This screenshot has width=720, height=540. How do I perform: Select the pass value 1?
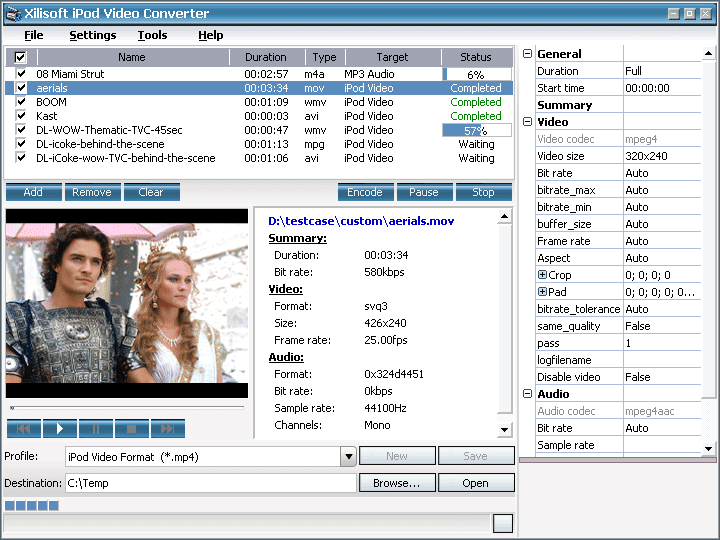coord(662,343)
